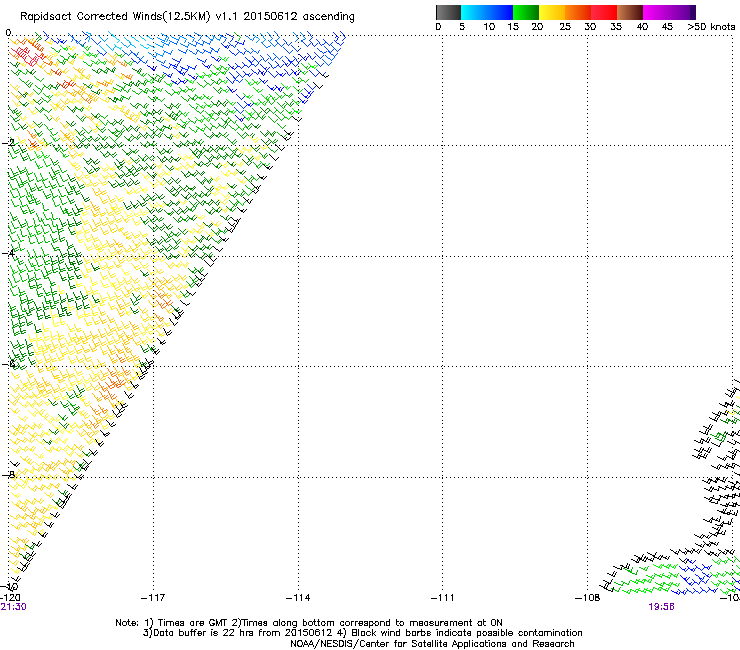The width and height of the screenshot is (740, 650).
Task: Click the yellow 20-25 knots color segment
Action: tap(552, 12)
